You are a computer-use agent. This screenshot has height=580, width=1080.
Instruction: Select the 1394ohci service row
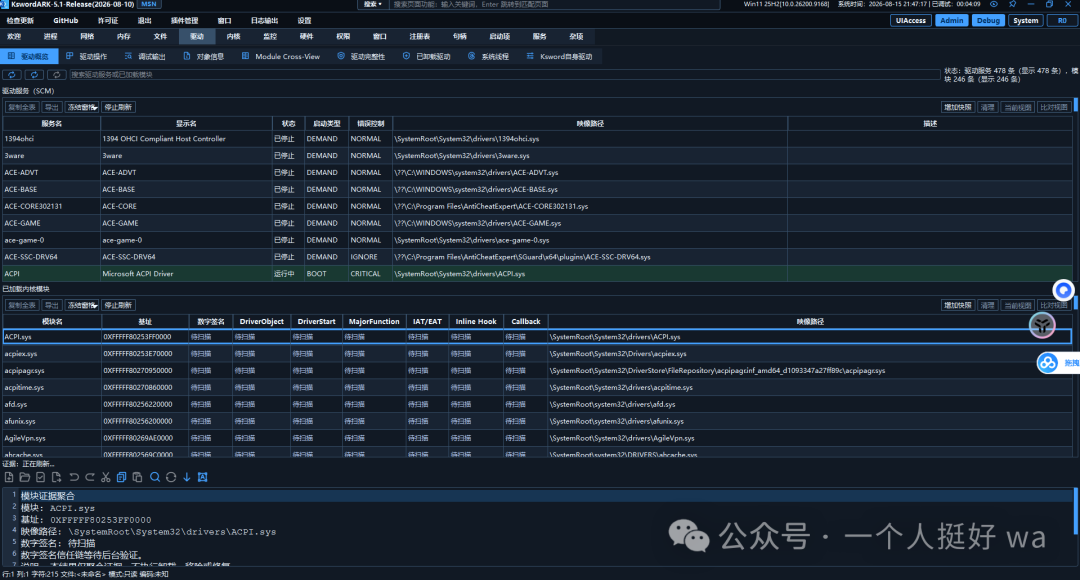pos(537,138)
